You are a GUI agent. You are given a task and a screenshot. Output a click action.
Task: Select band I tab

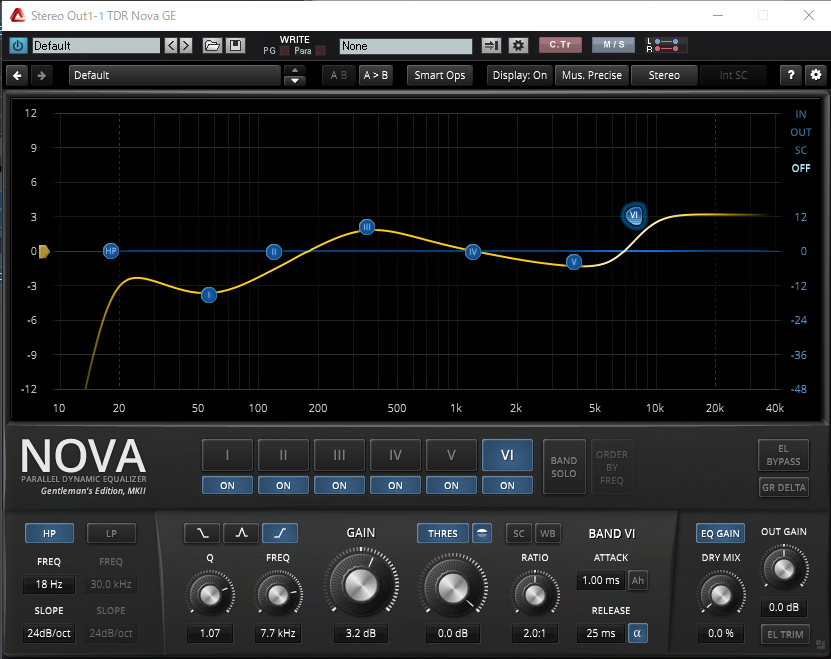point(227,455)
